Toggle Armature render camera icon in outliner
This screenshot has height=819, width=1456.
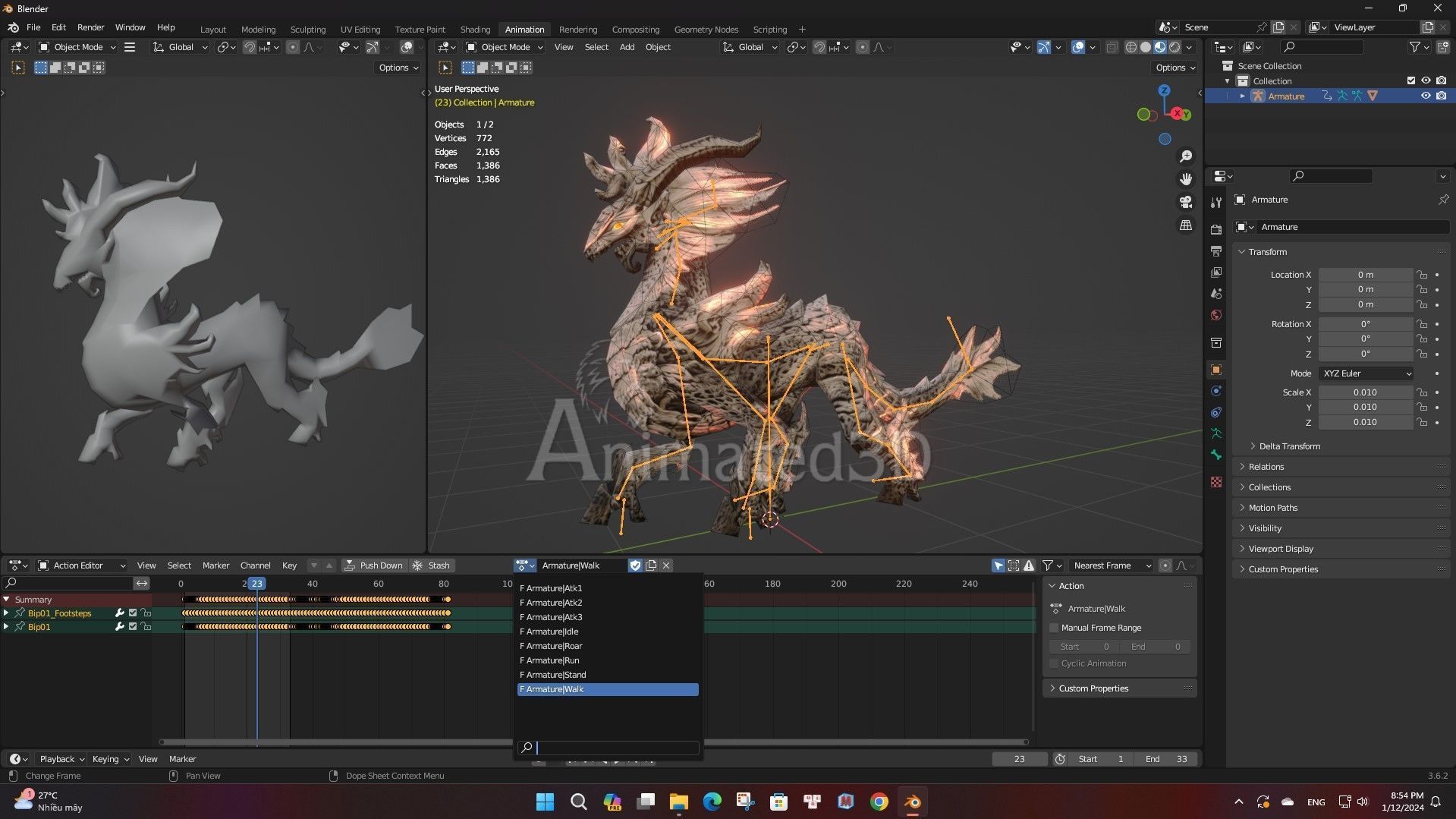(1441, 96)
